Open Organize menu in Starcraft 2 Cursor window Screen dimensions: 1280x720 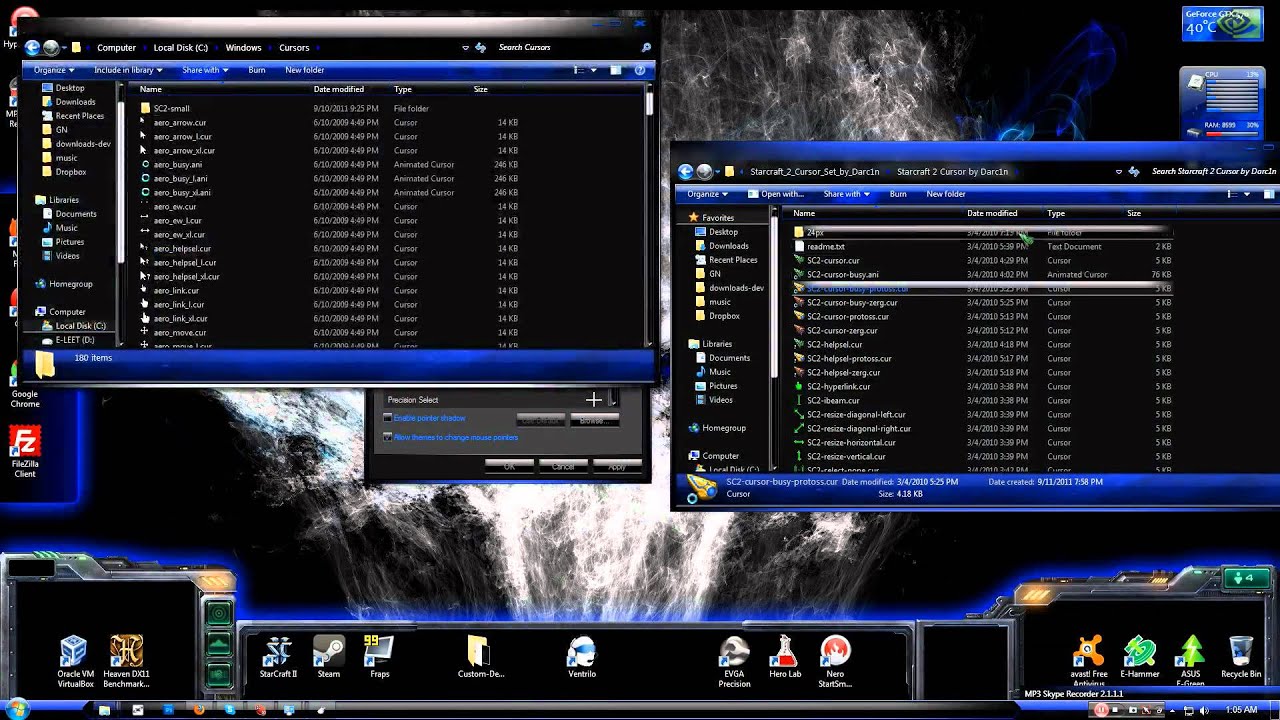pyautogui.click(x=707, y=194)
